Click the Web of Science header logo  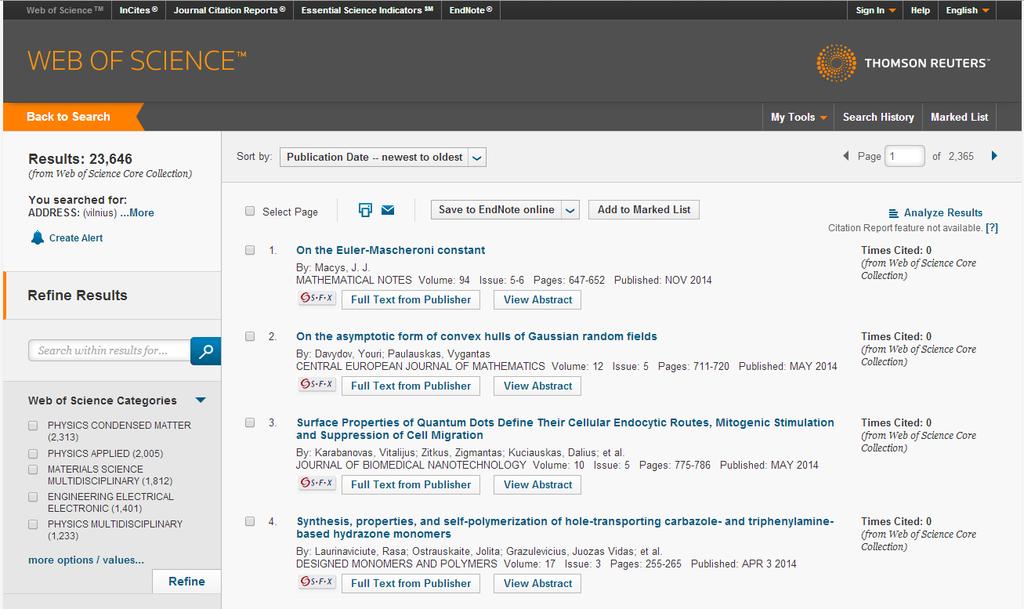click(137, 61)
